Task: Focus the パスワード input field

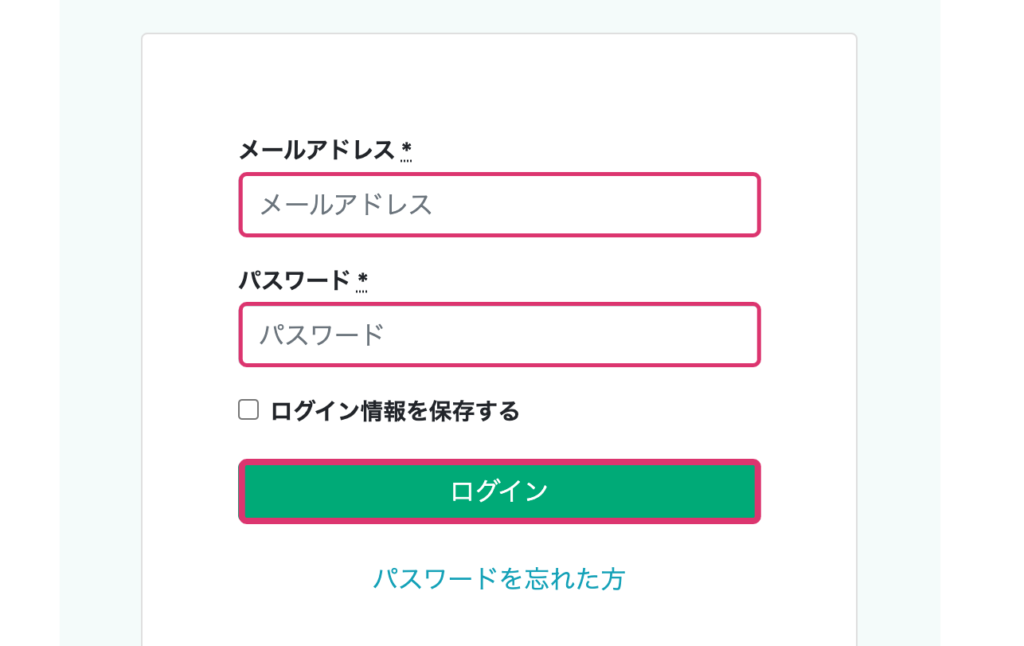Action: pos(499,335)
